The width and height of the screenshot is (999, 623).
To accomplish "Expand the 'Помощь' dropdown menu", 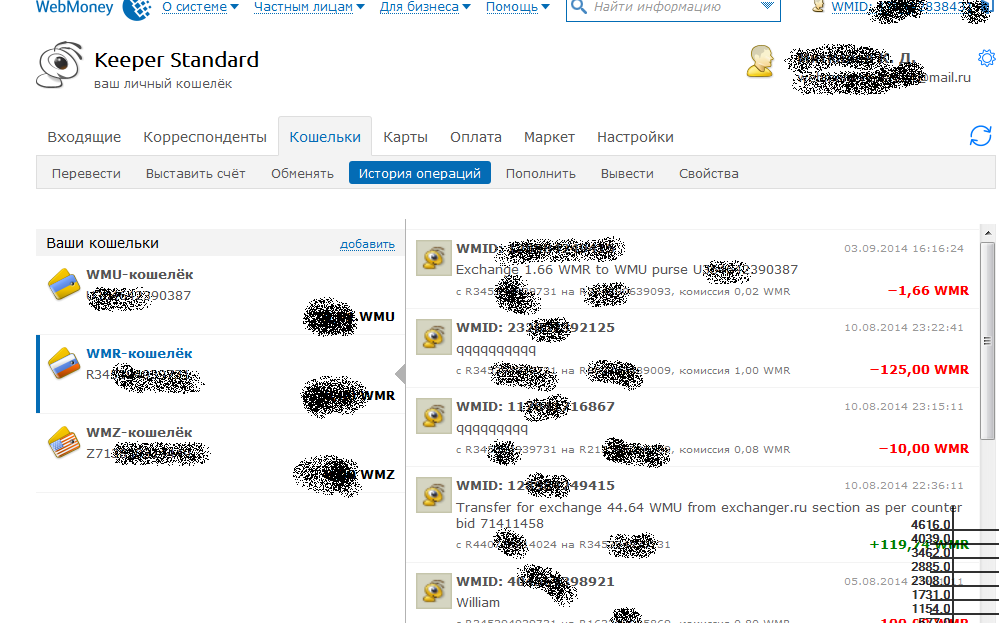I will tap(517, 7).
